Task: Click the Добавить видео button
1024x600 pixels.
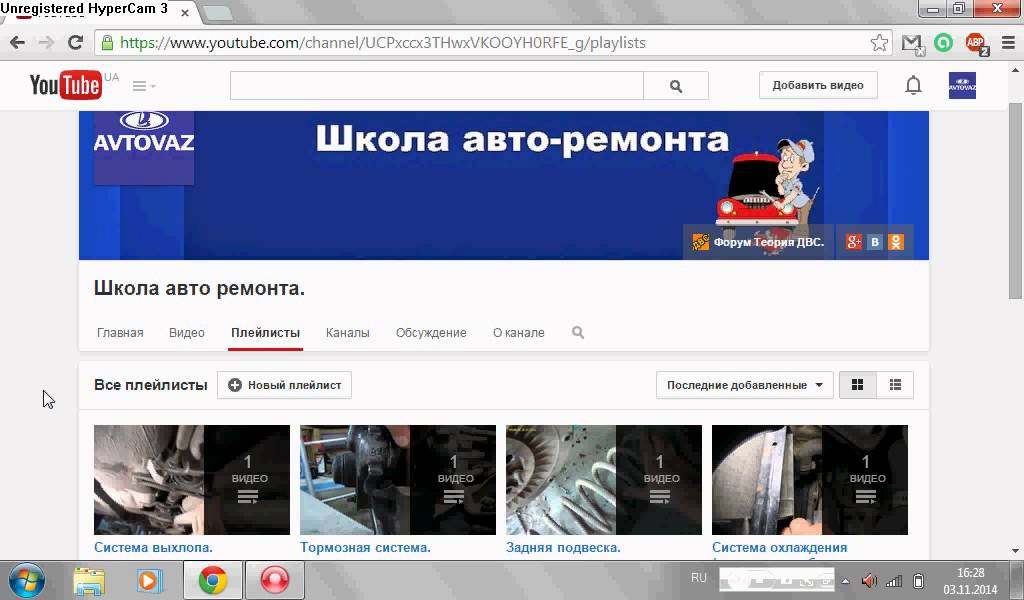Action: [x=818, y=86]
